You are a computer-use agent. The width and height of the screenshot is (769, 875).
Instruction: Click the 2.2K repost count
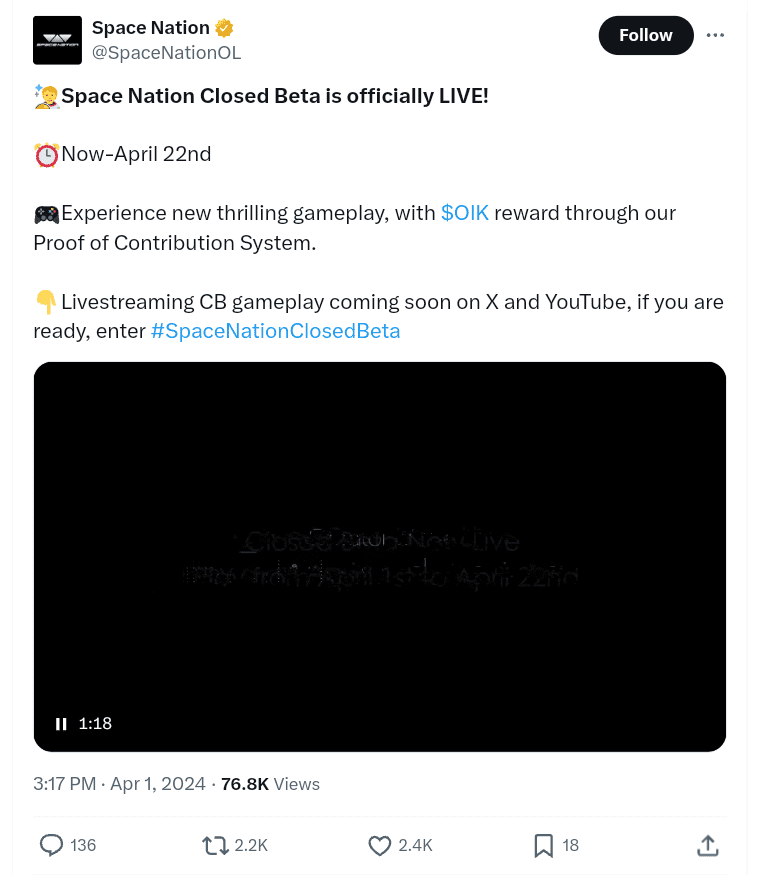pyautogui.click(x=251, y=845)
